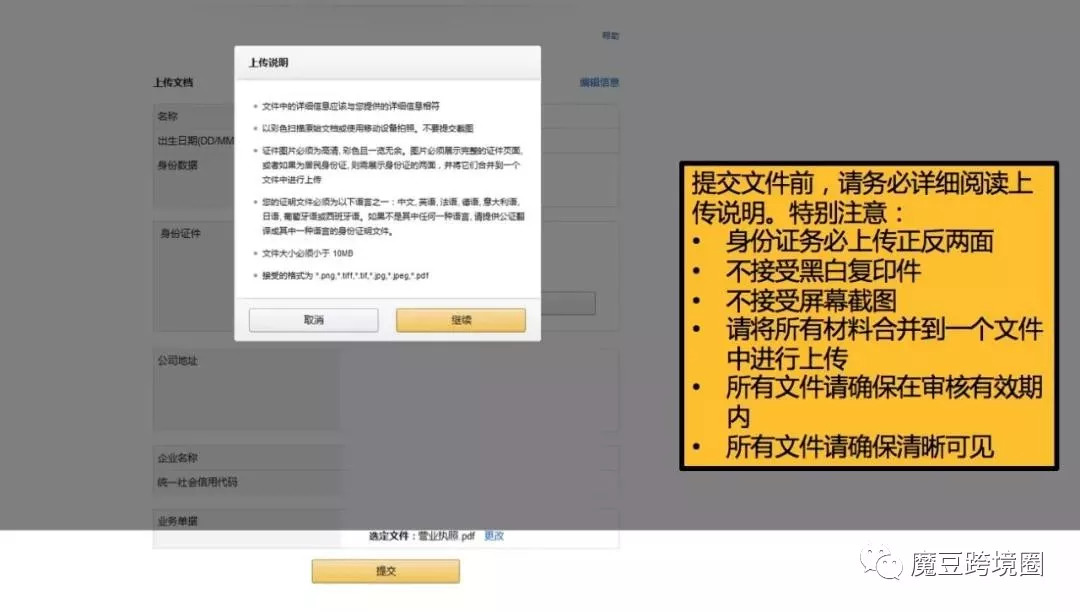This screenshot has width=1080, height=612.
Task: Click the 公司地址 row label
Action: coord(178,360)
